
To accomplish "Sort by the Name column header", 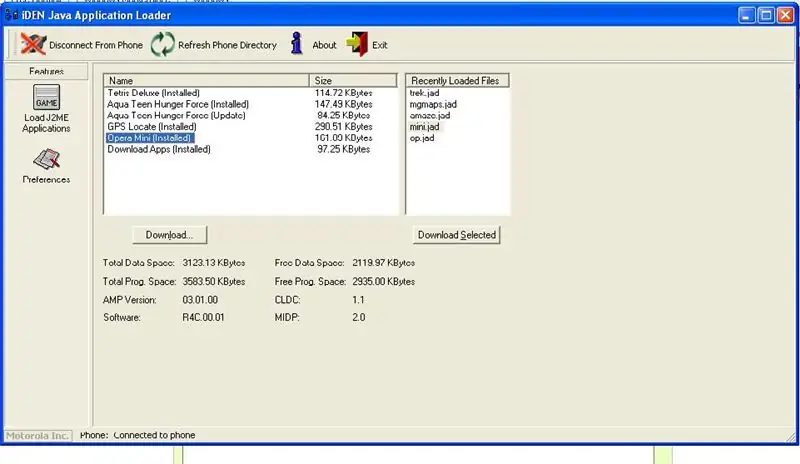I will click(x=206, y=81).
